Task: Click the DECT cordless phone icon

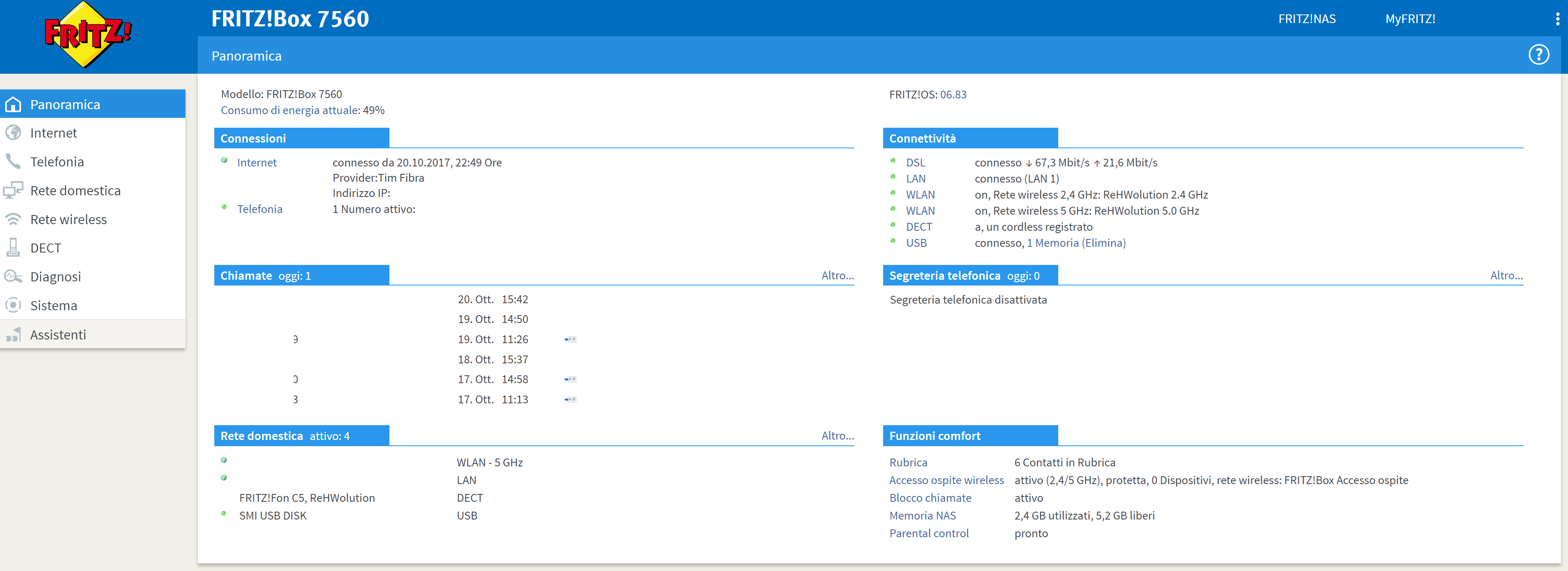Action: point(13,248)
